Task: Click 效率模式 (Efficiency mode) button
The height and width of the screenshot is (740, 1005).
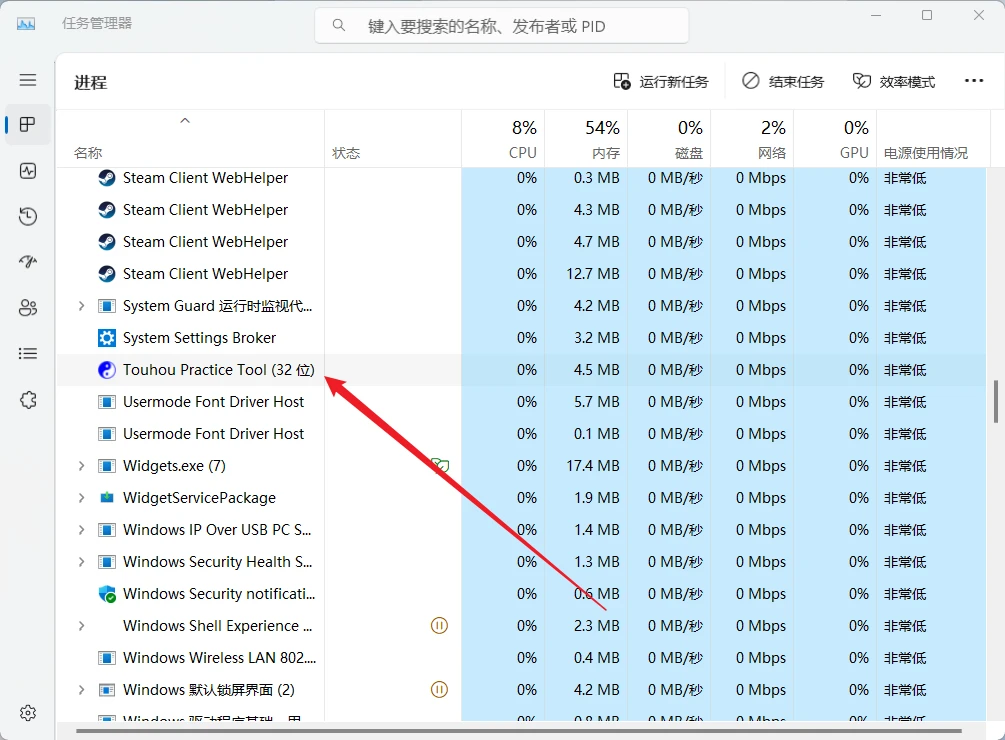Action: [893, 81]
